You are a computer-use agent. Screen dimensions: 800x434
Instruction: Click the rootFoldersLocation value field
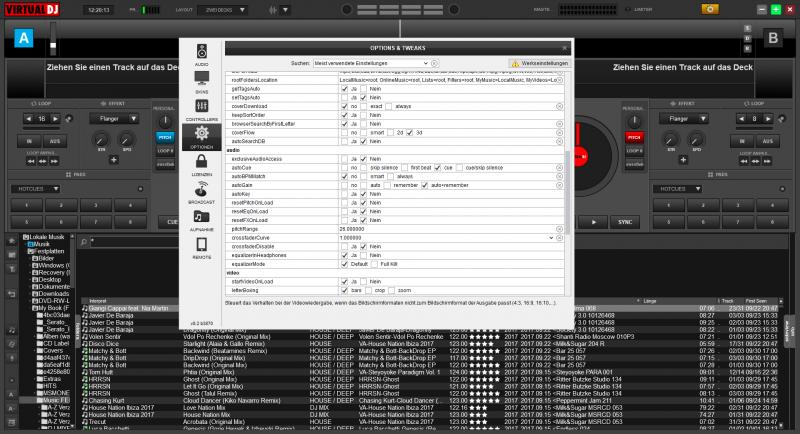pyautogui.click(x=447, y=80)
